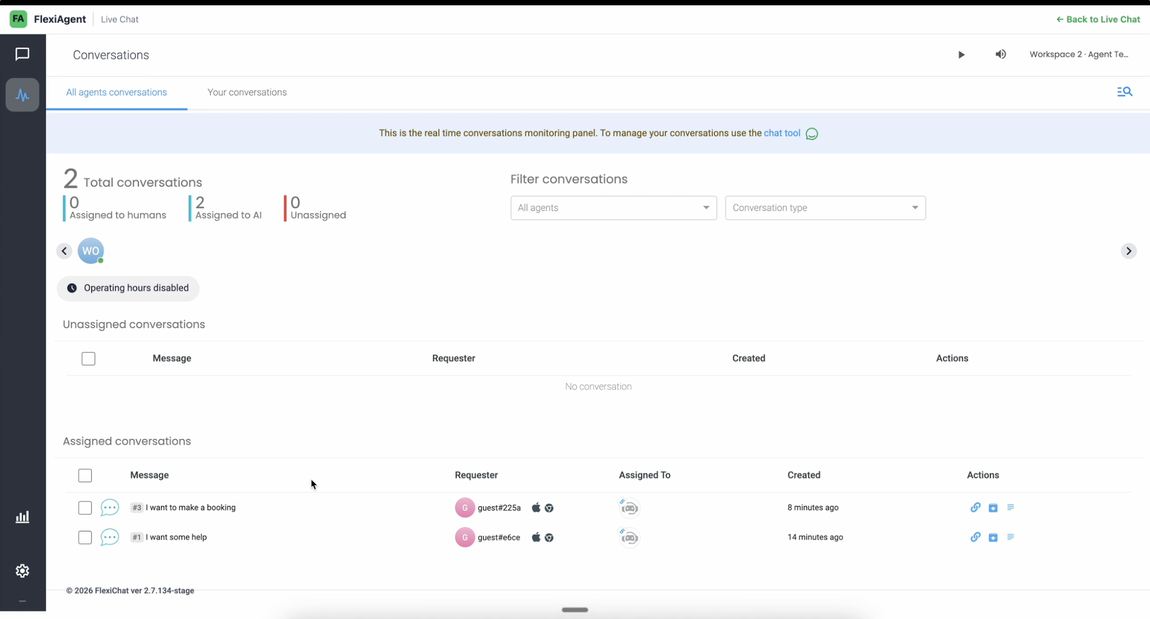
Task: Switch to 'All agents conversations' tab
Action: coord(117,92)
